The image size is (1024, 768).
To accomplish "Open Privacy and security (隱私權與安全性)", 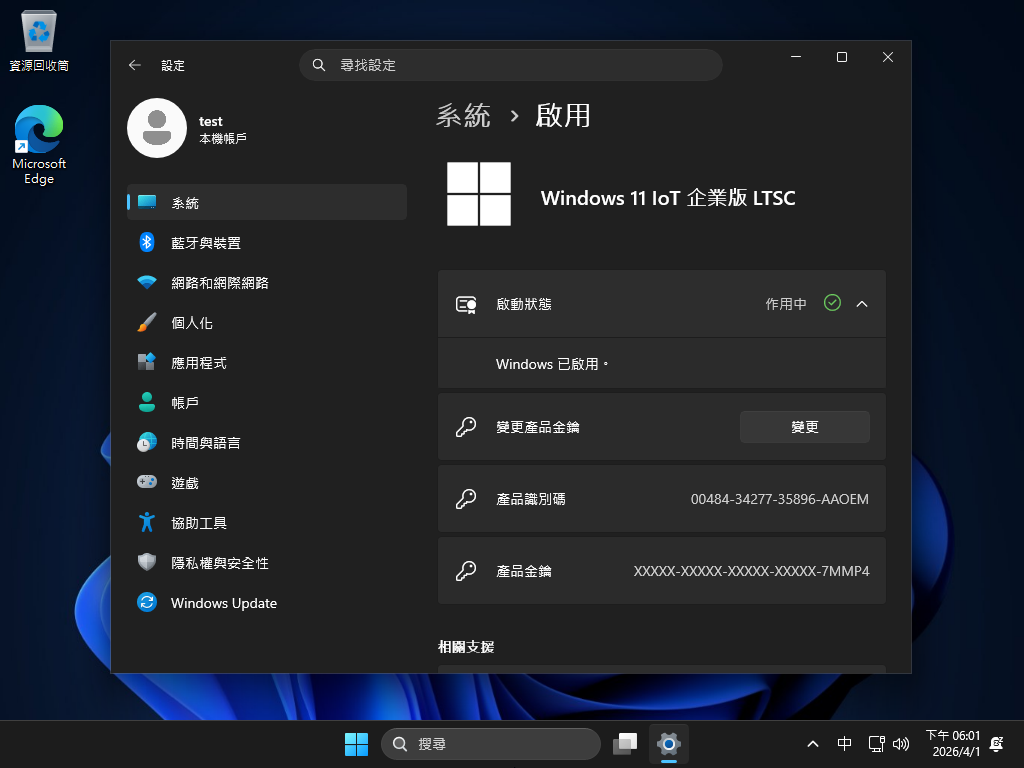I will click(219, 563).
